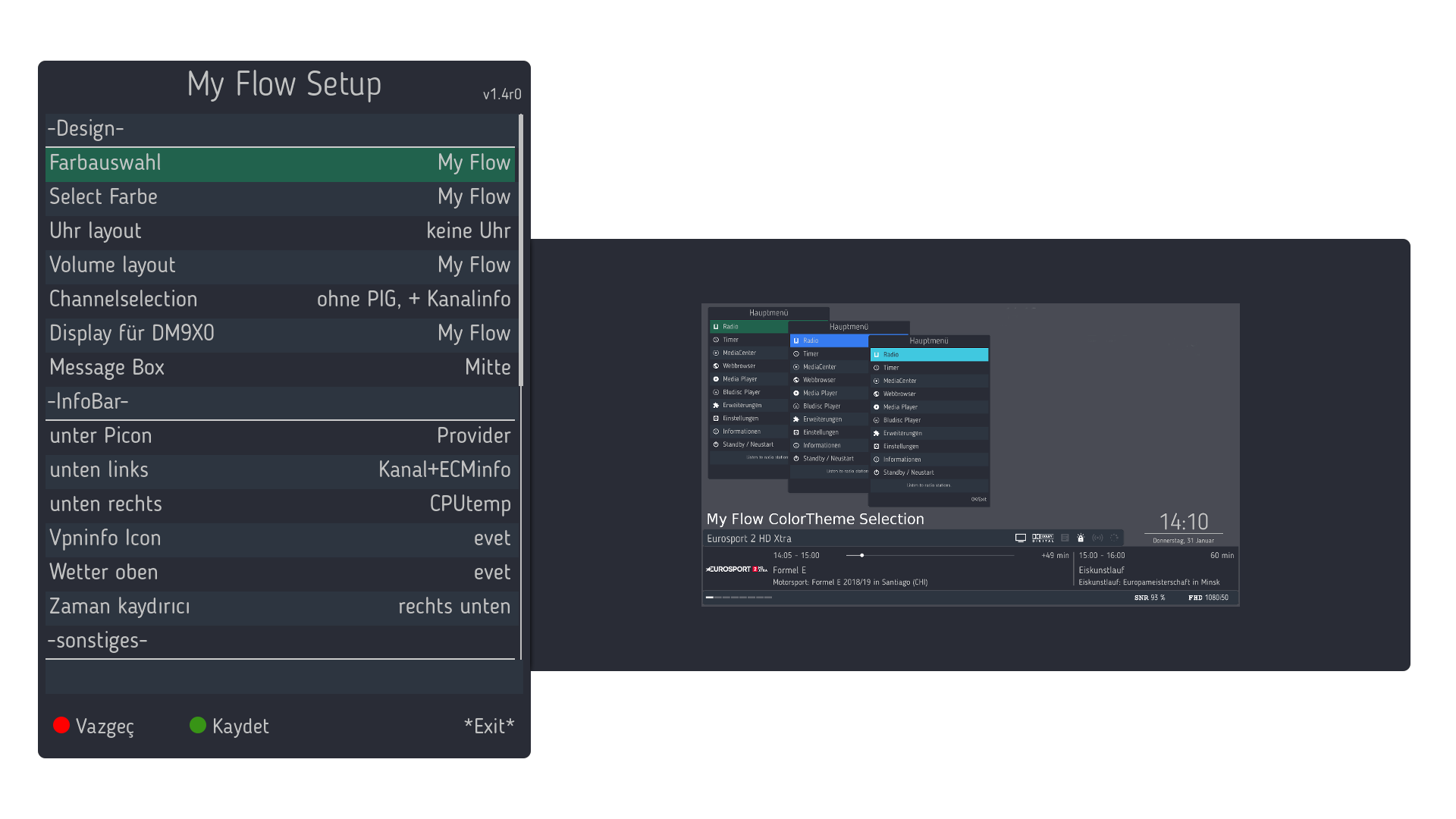Click the Kaydet save label

point(240,726)
